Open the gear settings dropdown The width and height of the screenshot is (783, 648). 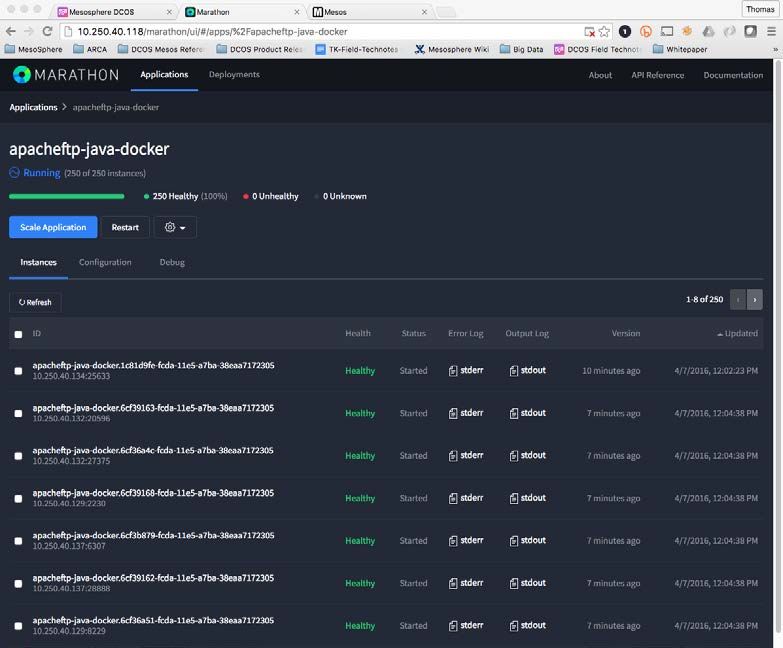pyautogui.click(x=175, y=227)
